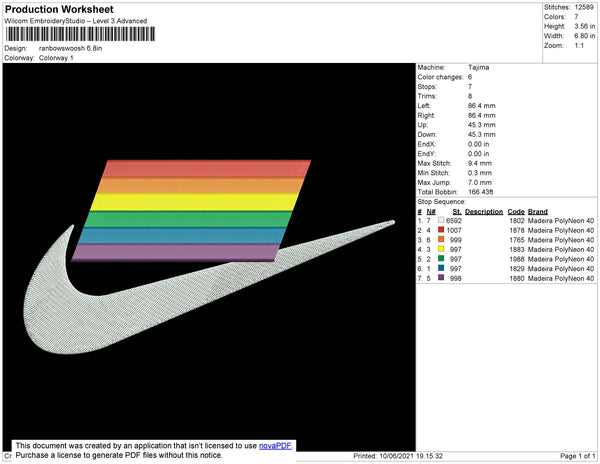
Task: Click thread code '1880'
Action: point(517,278)
